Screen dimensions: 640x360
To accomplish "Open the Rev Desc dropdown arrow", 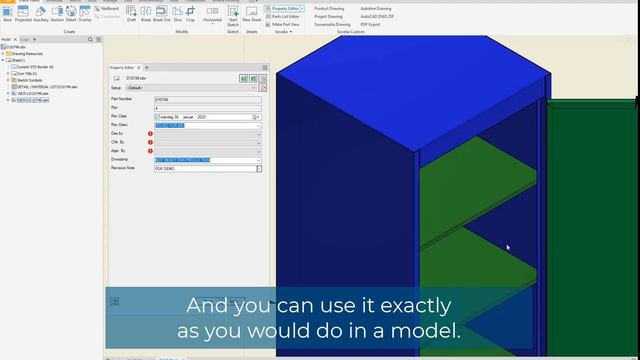I will [x=258, y=125].
